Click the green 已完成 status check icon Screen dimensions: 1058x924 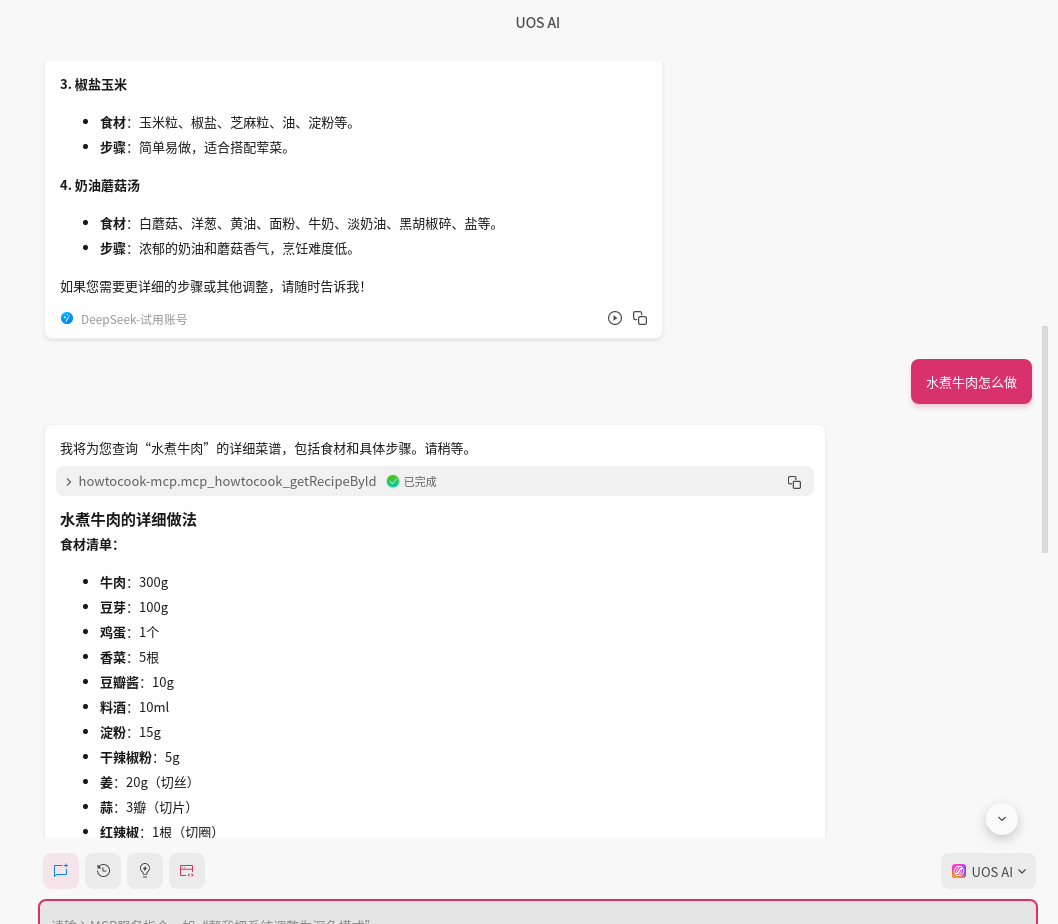tap(393, 481)
